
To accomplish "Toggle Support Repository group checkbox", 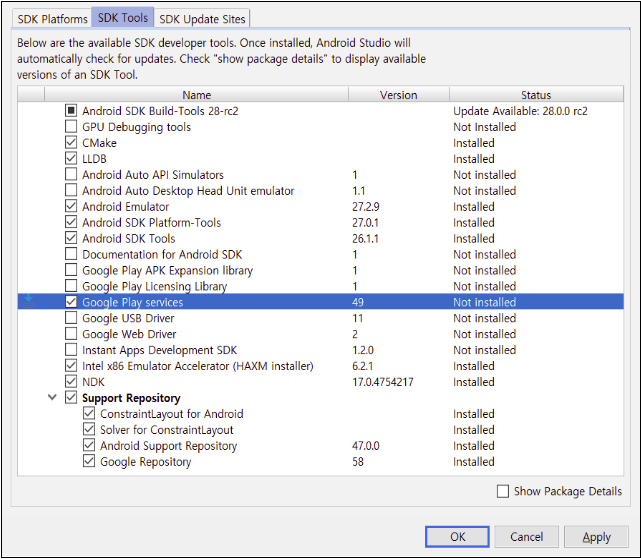I will [71, 397].
